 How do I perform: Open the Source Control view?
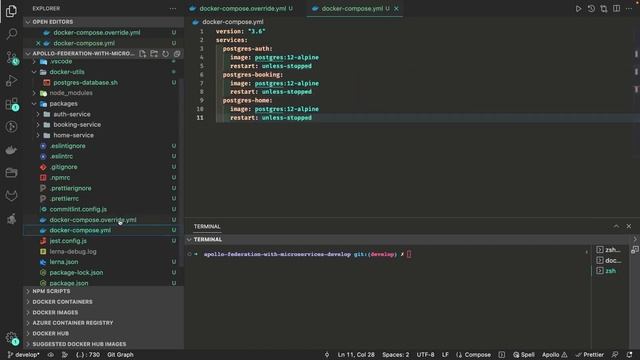(11, 57)
